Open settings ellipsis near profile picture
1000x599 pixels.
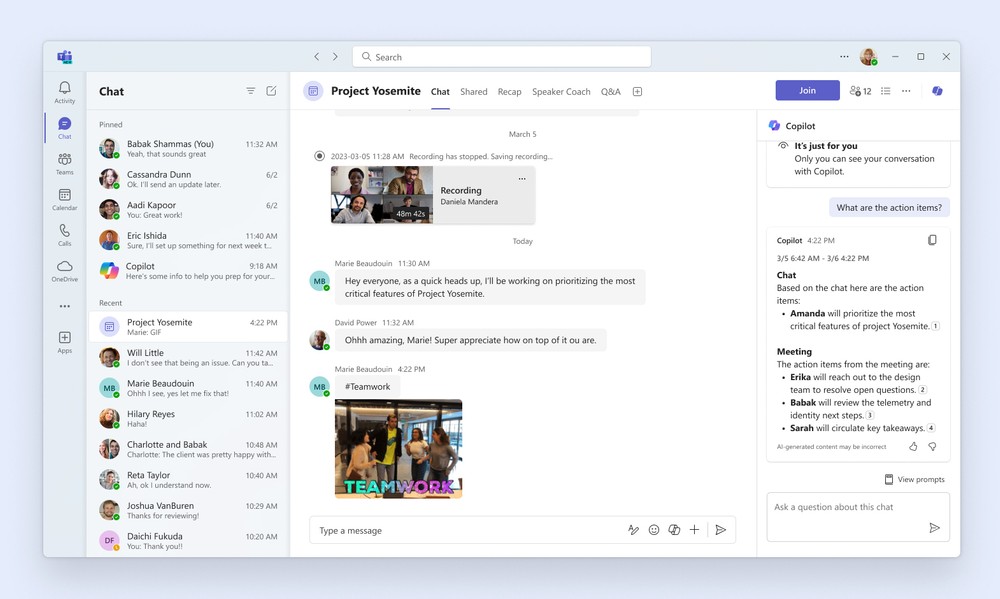(x=844, y=57)
